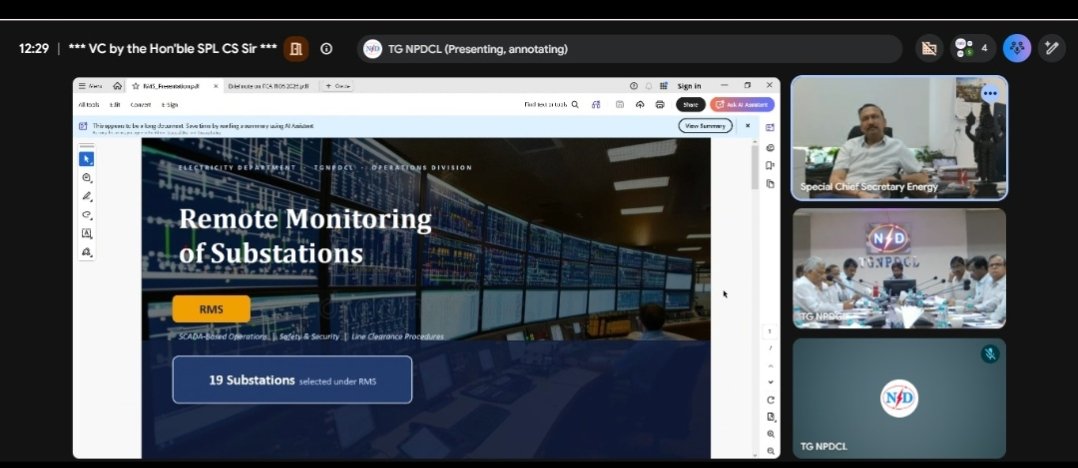Select Special Chief Secretary Energy video tile
The image size is (1078, 468).
(x=899, y=138)
